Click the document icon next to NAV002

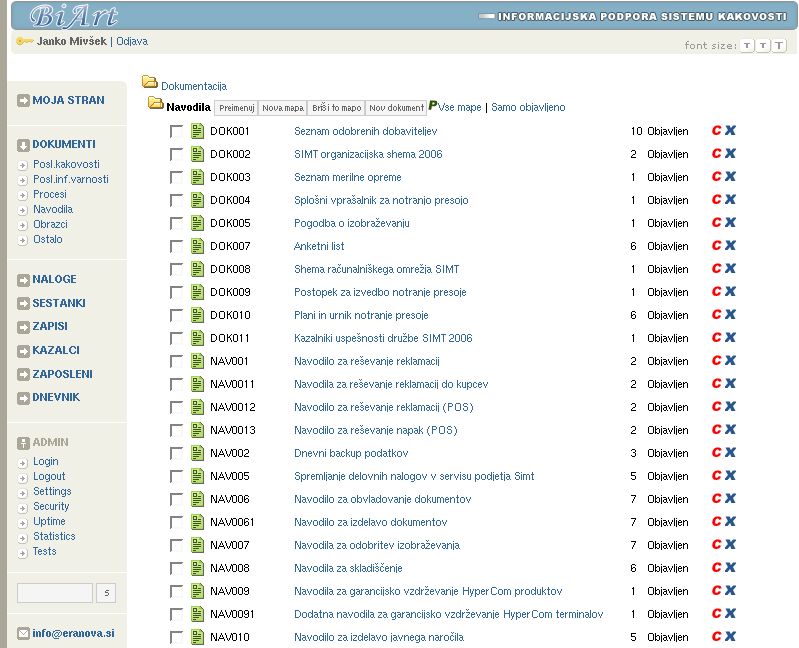[x=198, y=453]
